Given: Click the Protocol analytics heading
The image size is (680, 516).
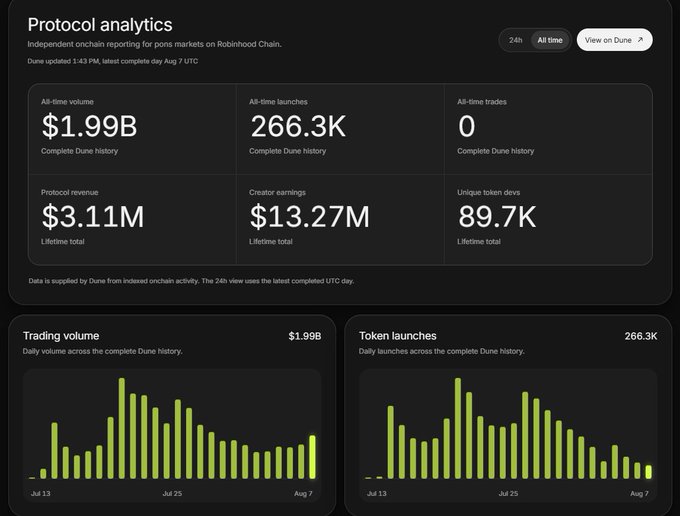Looking at the screenshot, I should coord(100,25).
